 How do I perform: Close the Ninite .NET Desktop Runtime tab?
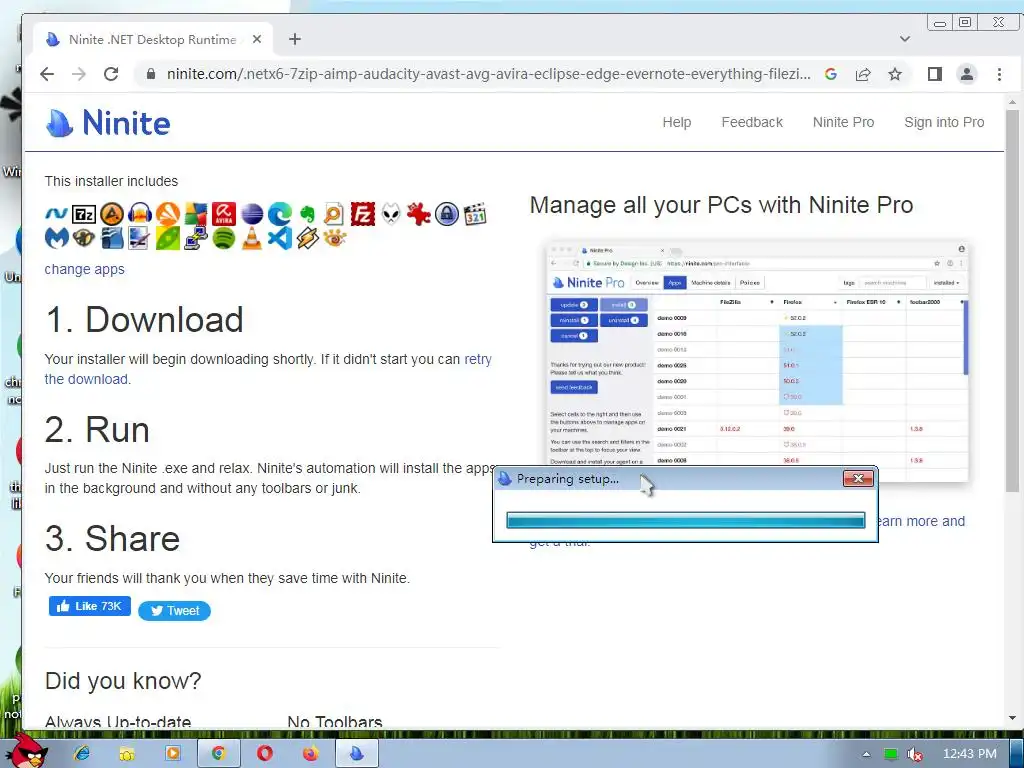pos(257,39)
